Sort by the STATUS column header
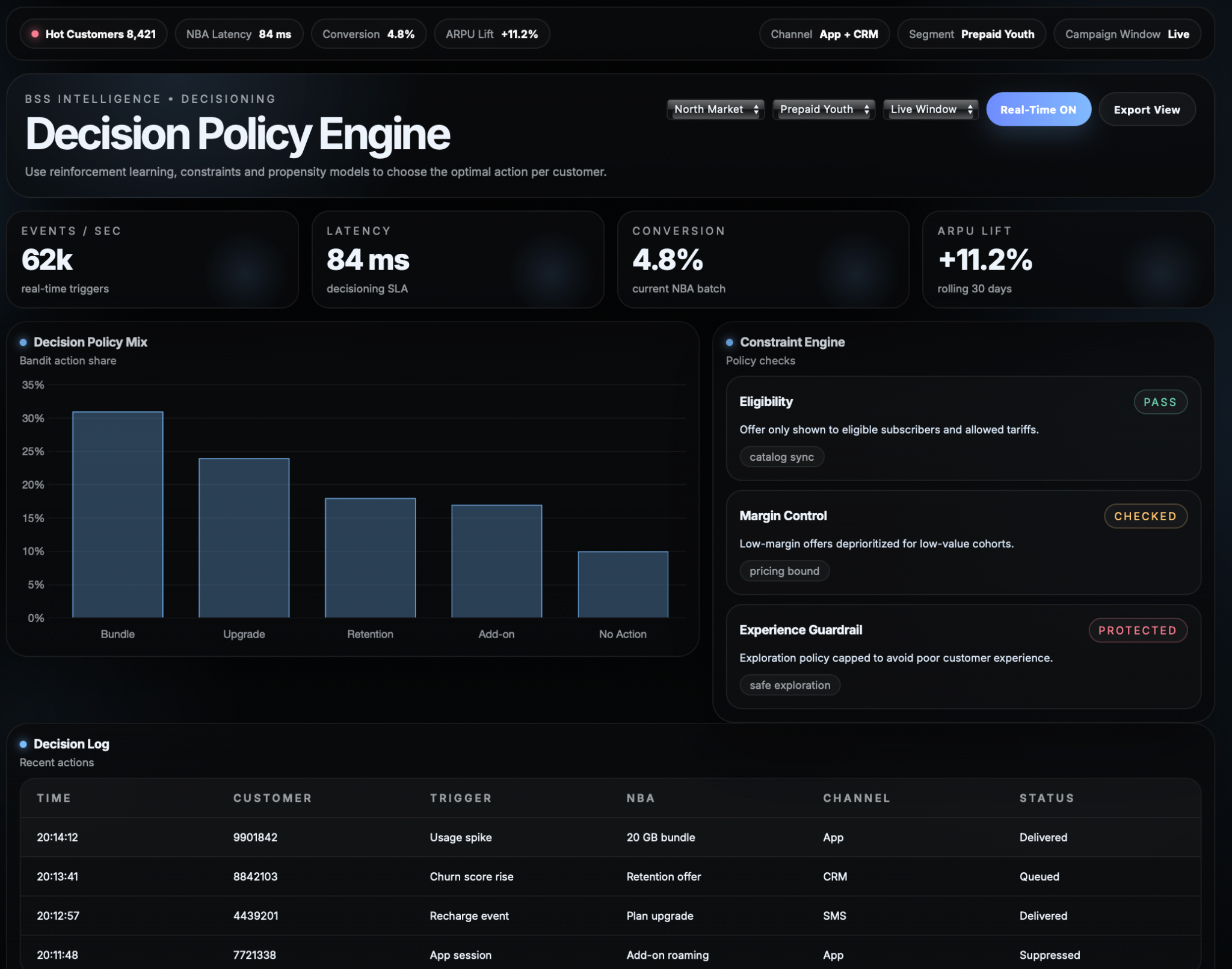 [x=1046, y=798]
